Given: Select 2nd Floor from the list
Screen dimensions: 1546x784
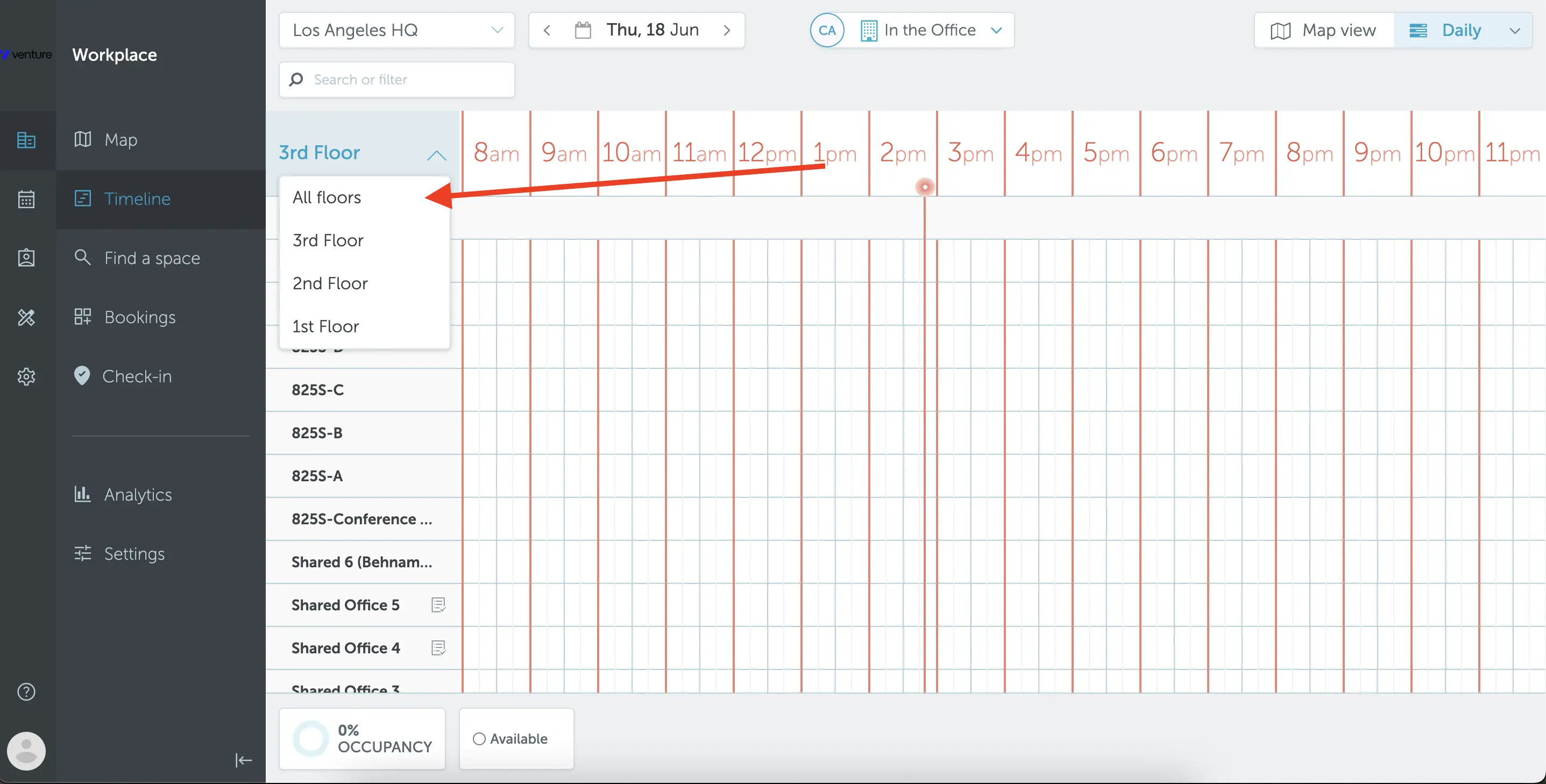Looking at the screenshot, I should pos(364,283).
